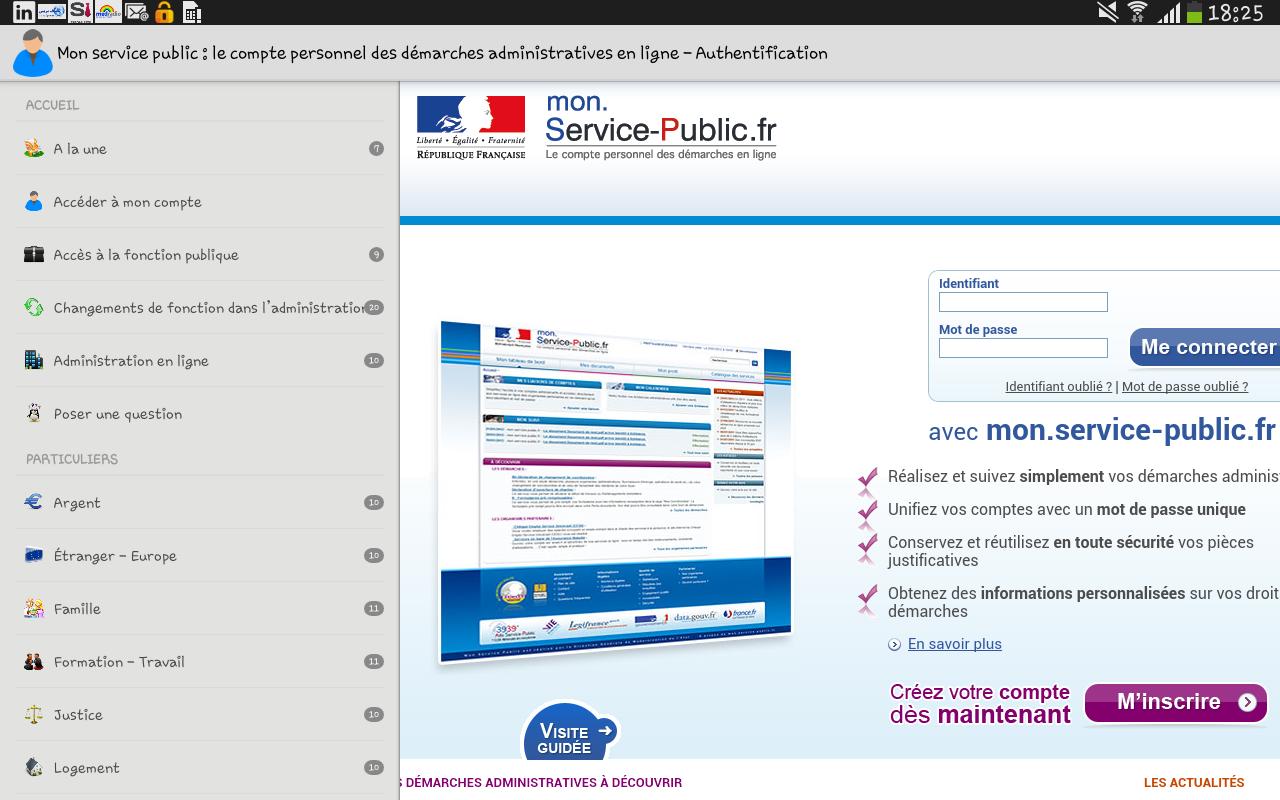Click the Service-Public.fr site preview thumbnail

(x=614, y=490)
